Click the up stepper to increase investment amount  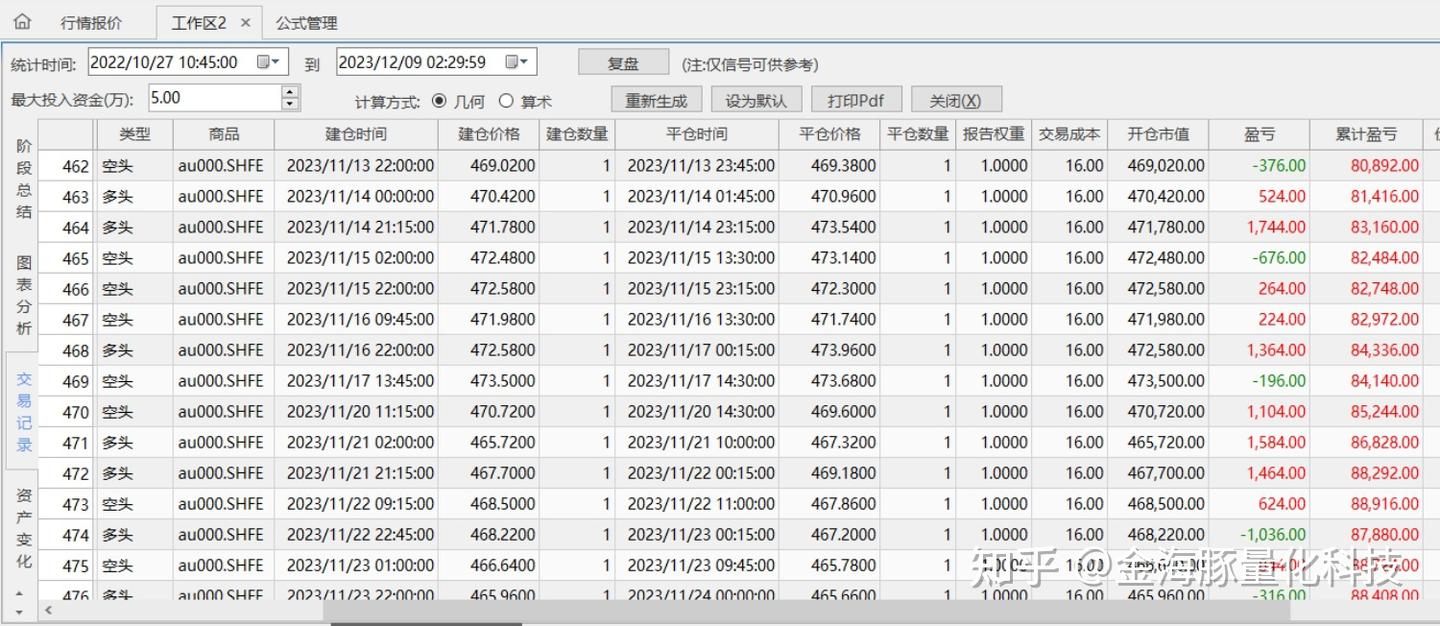[289, 93]
